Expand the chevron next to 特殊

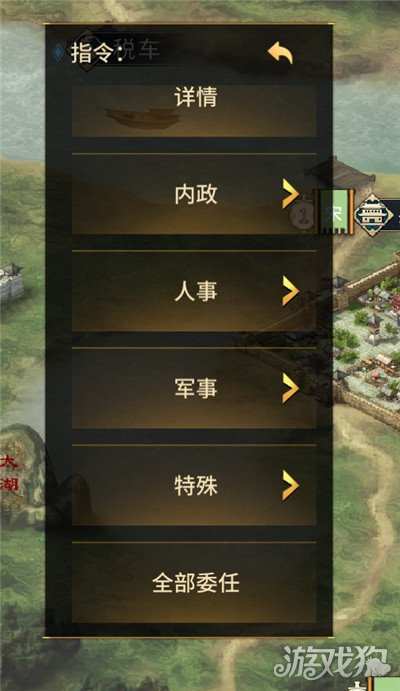(x=291, y=485)
